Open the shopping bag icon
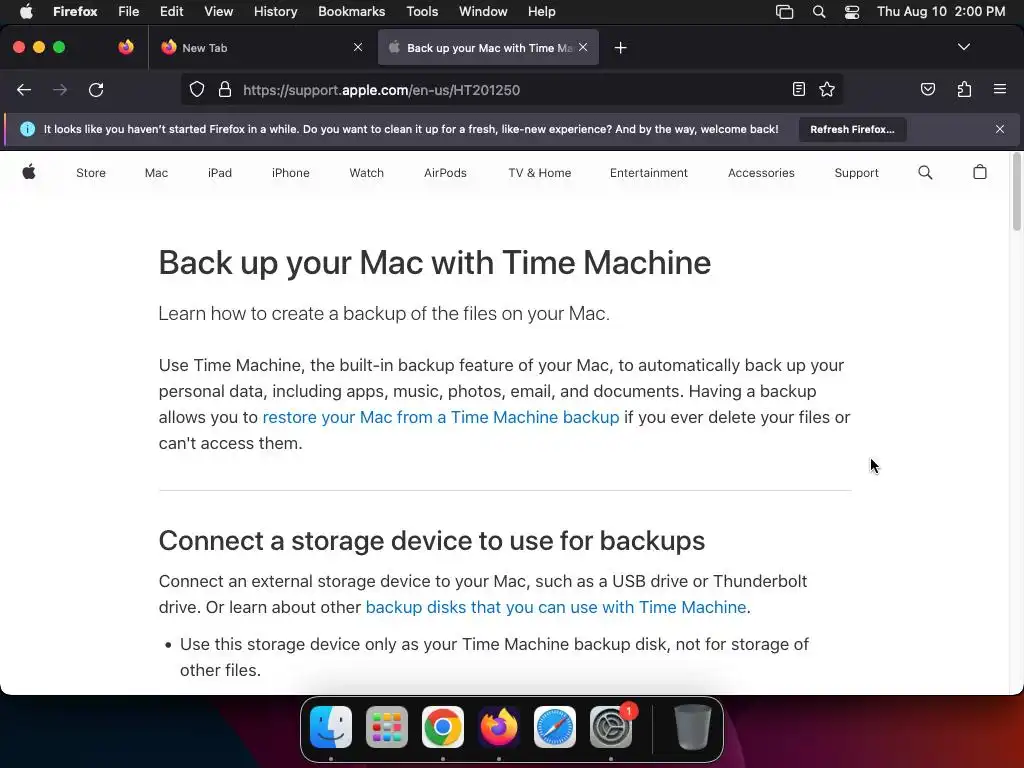1024x768 pixels. 980,172
